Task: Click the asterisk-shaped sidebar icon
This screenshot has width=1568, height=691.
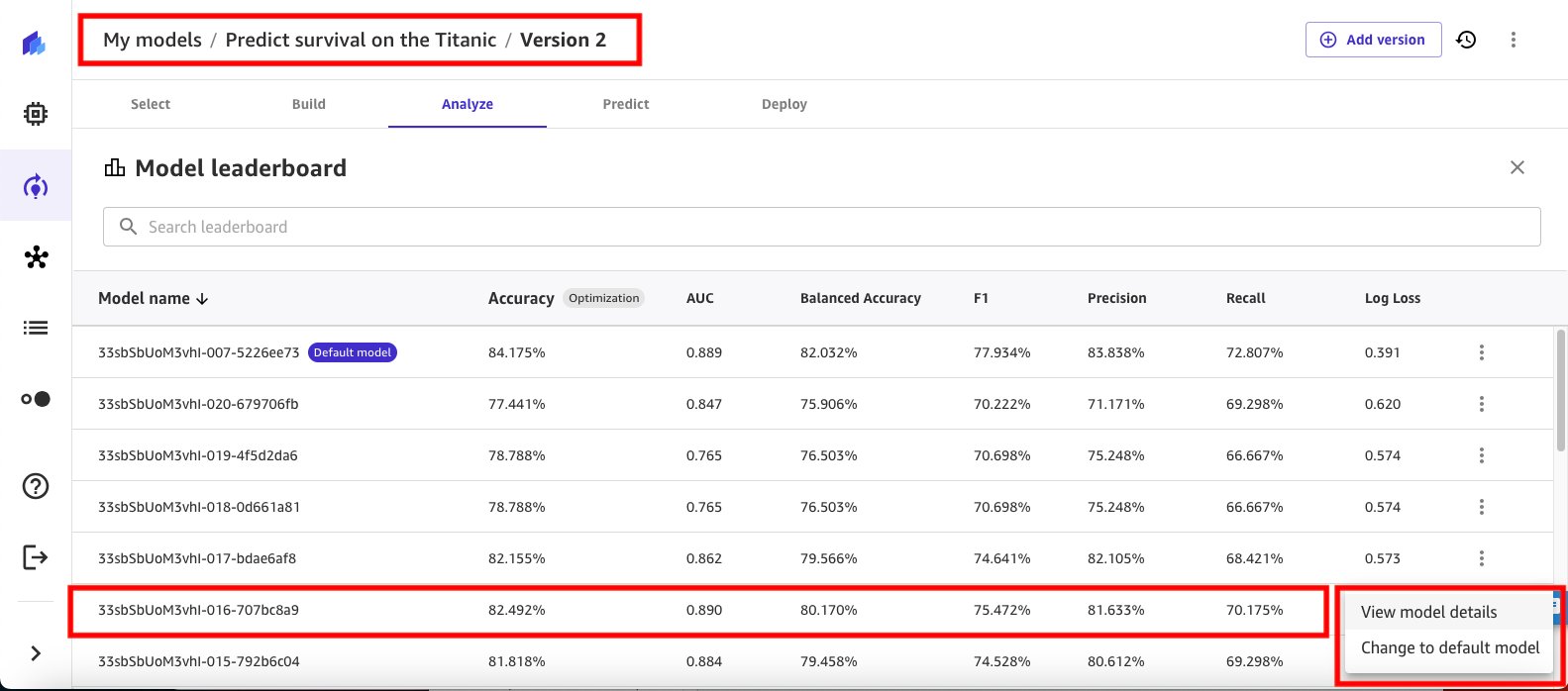Action: 36,257
